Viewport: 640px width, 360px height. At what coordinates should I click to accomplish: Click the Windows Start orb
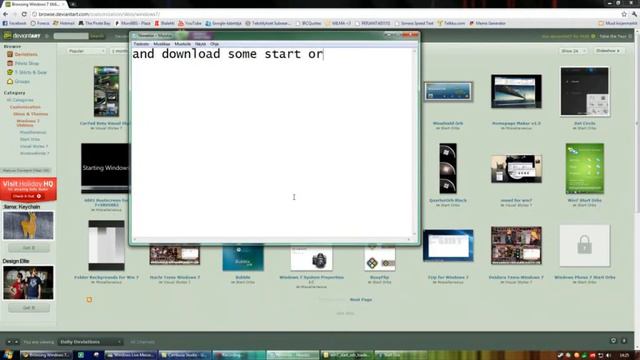click(7, 355)
